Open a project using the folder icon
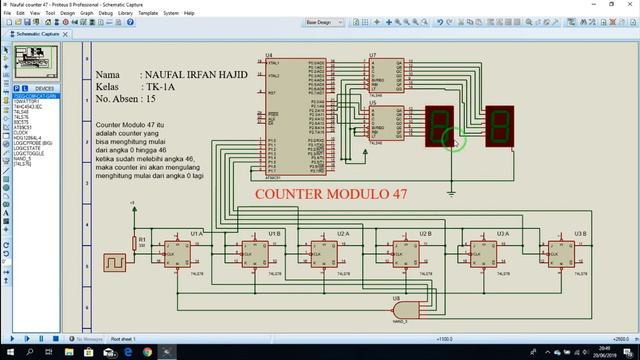Viewport: 640px width, 360px height. (18, 22)
